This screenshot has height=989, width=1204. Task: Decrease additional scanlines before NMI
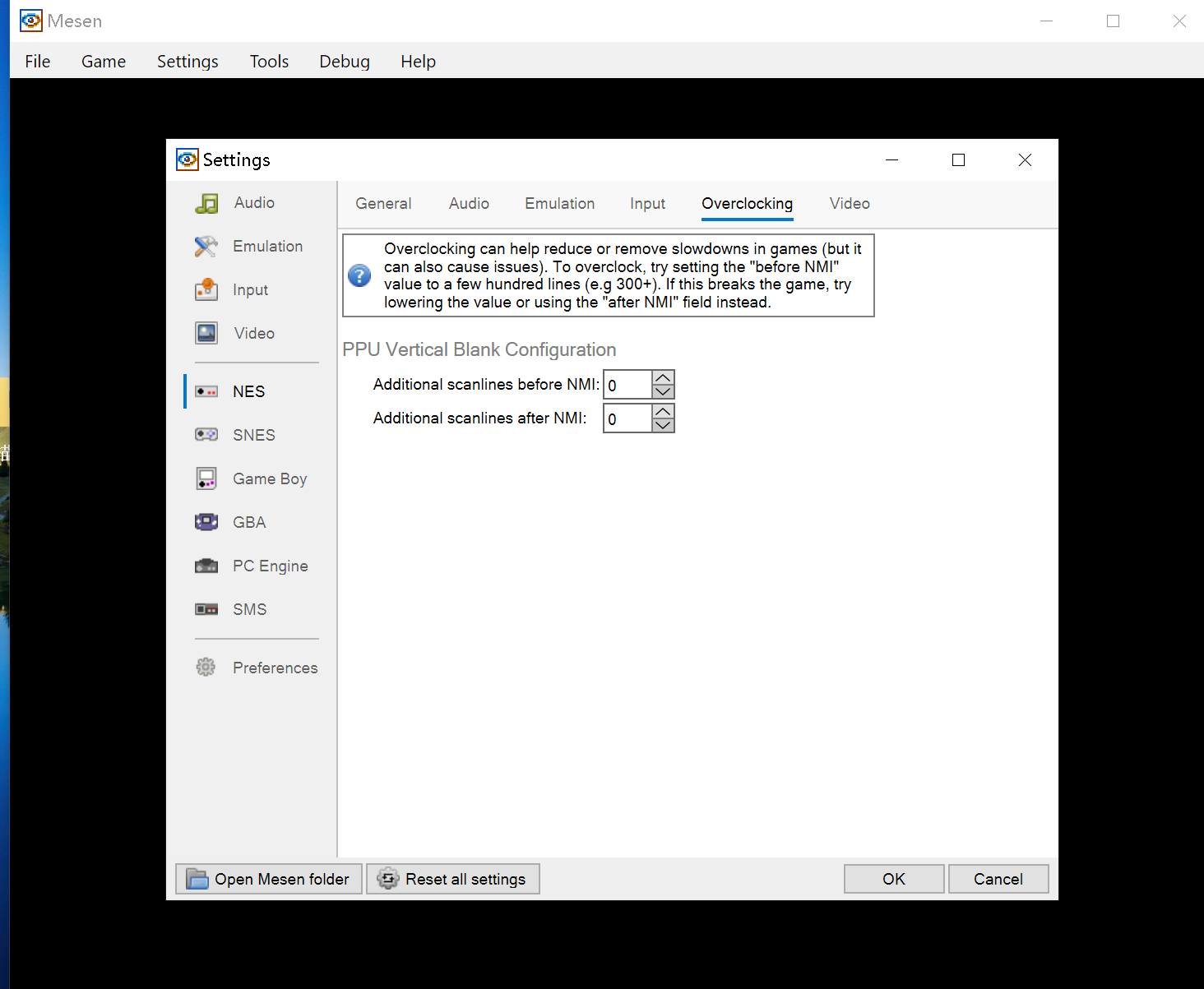click(663, 392)
